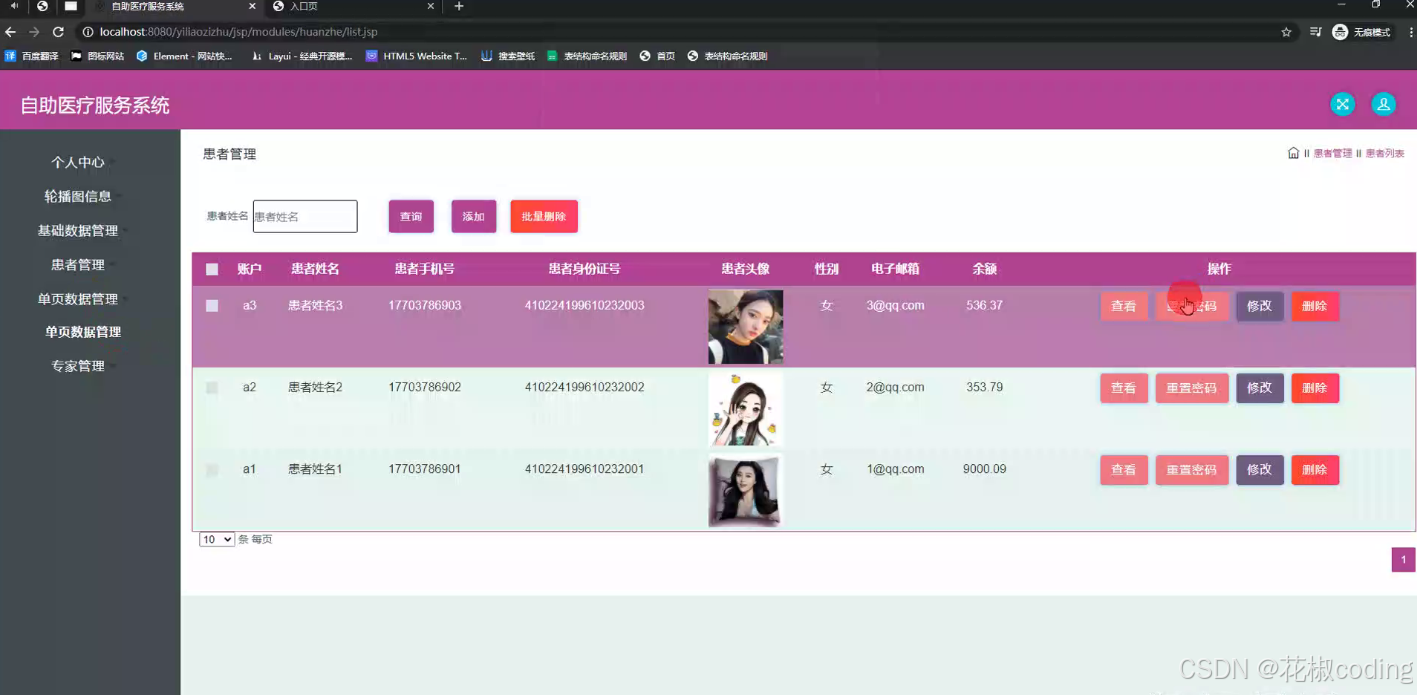Click the home icon in breadcrumb

[x=1293, y=153]
